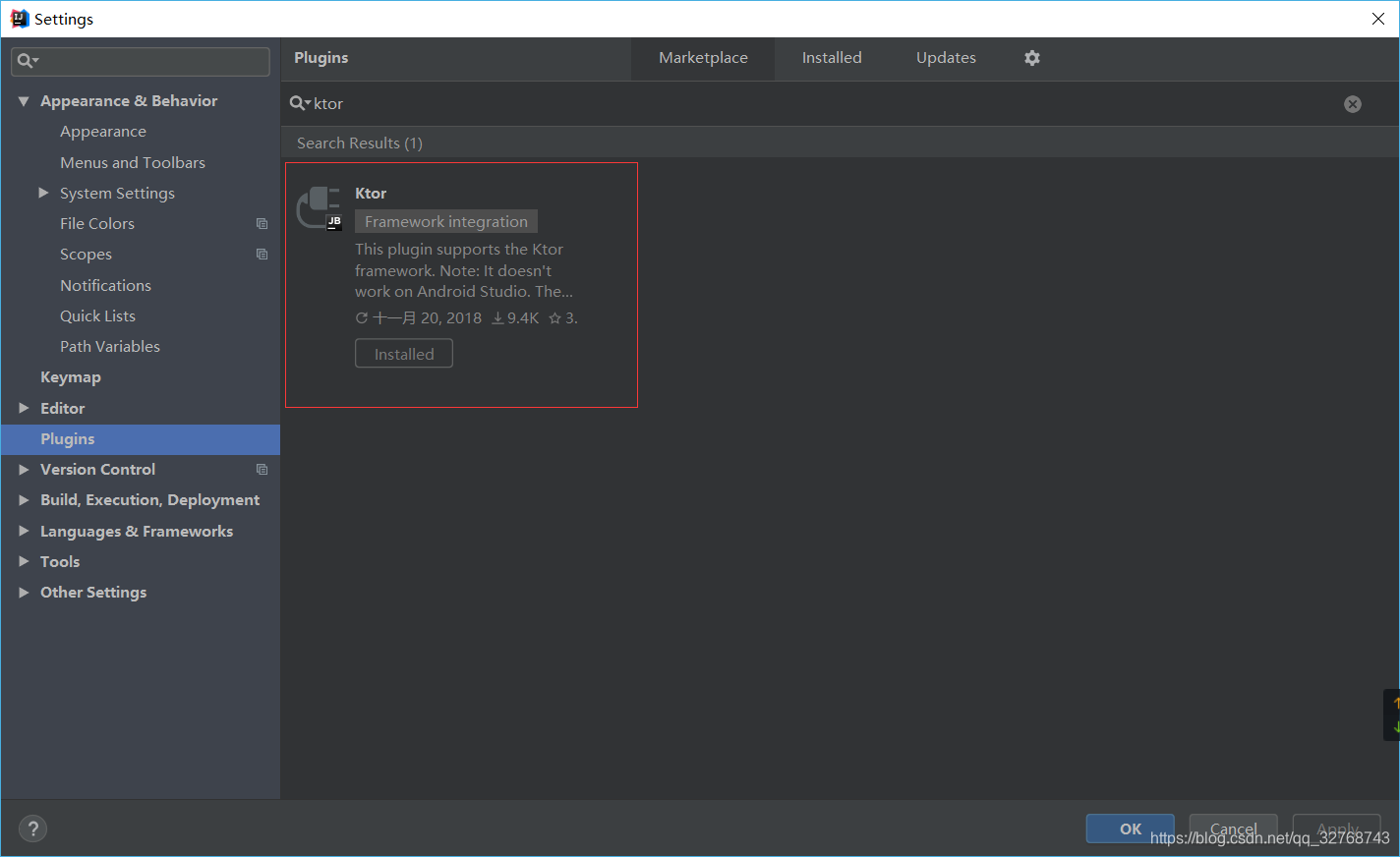
Task: Open the Ktor plugin title
Action: pyautogui.click(x=371, y=194)
